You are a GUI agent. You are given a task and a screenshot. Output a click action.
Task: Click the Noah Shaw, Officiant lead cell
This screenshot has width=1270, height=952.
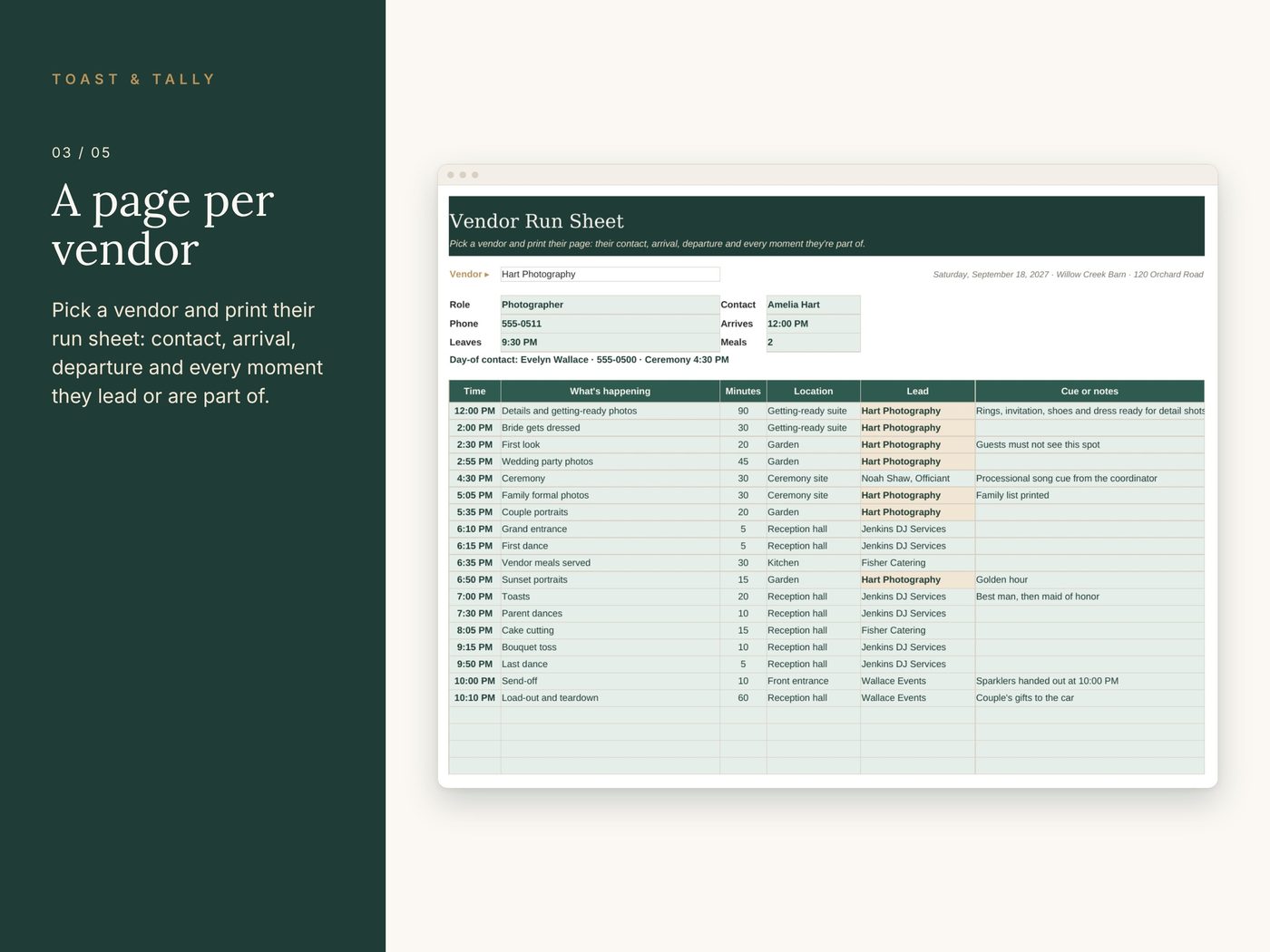(x=917, y=479)
